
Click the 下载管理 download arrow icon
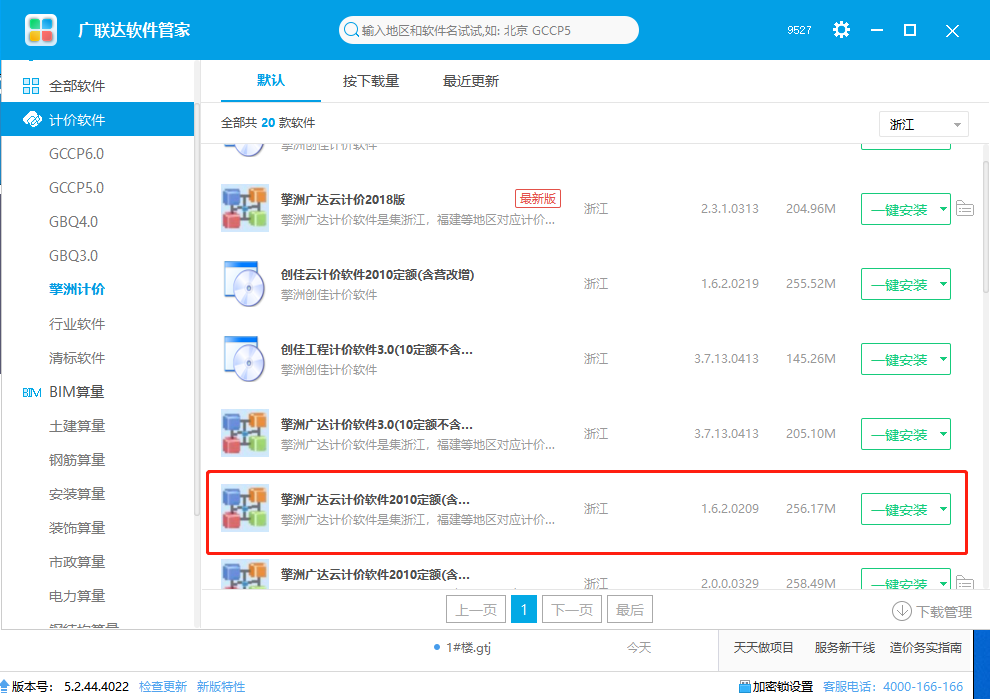[x=902, y=611]
